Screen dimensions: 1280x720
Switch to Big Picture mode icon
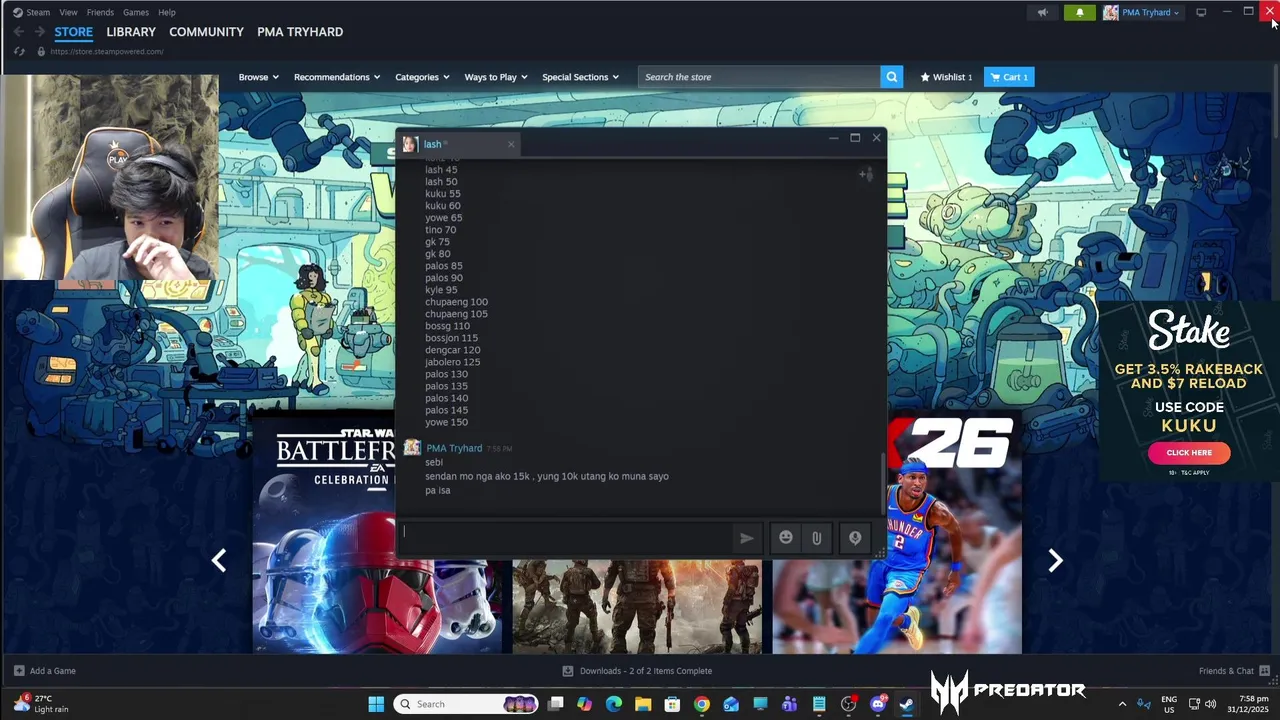(x=1201, y=12)
